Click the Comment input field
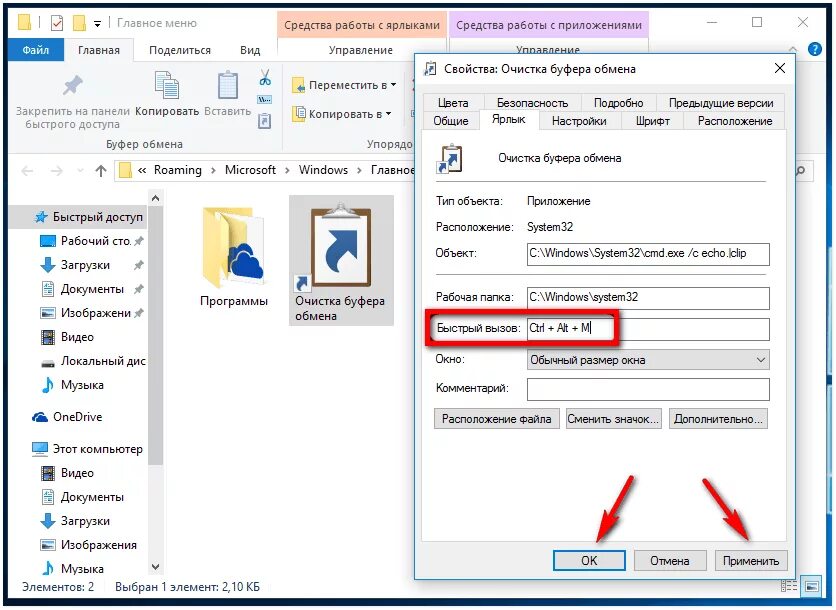The height and width of the screenshot is (610, 836). (x=648, y=389)
